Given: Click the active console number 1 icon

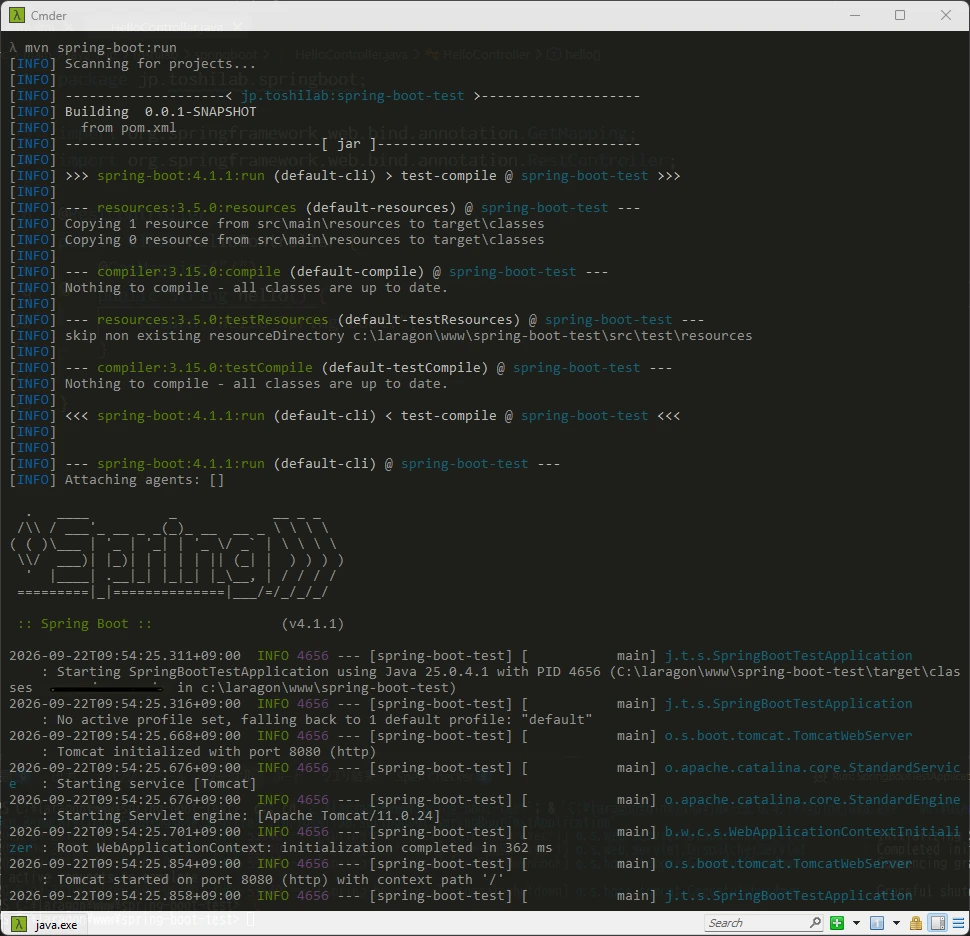Looking at the screenshot, I should tap(877, 923).
